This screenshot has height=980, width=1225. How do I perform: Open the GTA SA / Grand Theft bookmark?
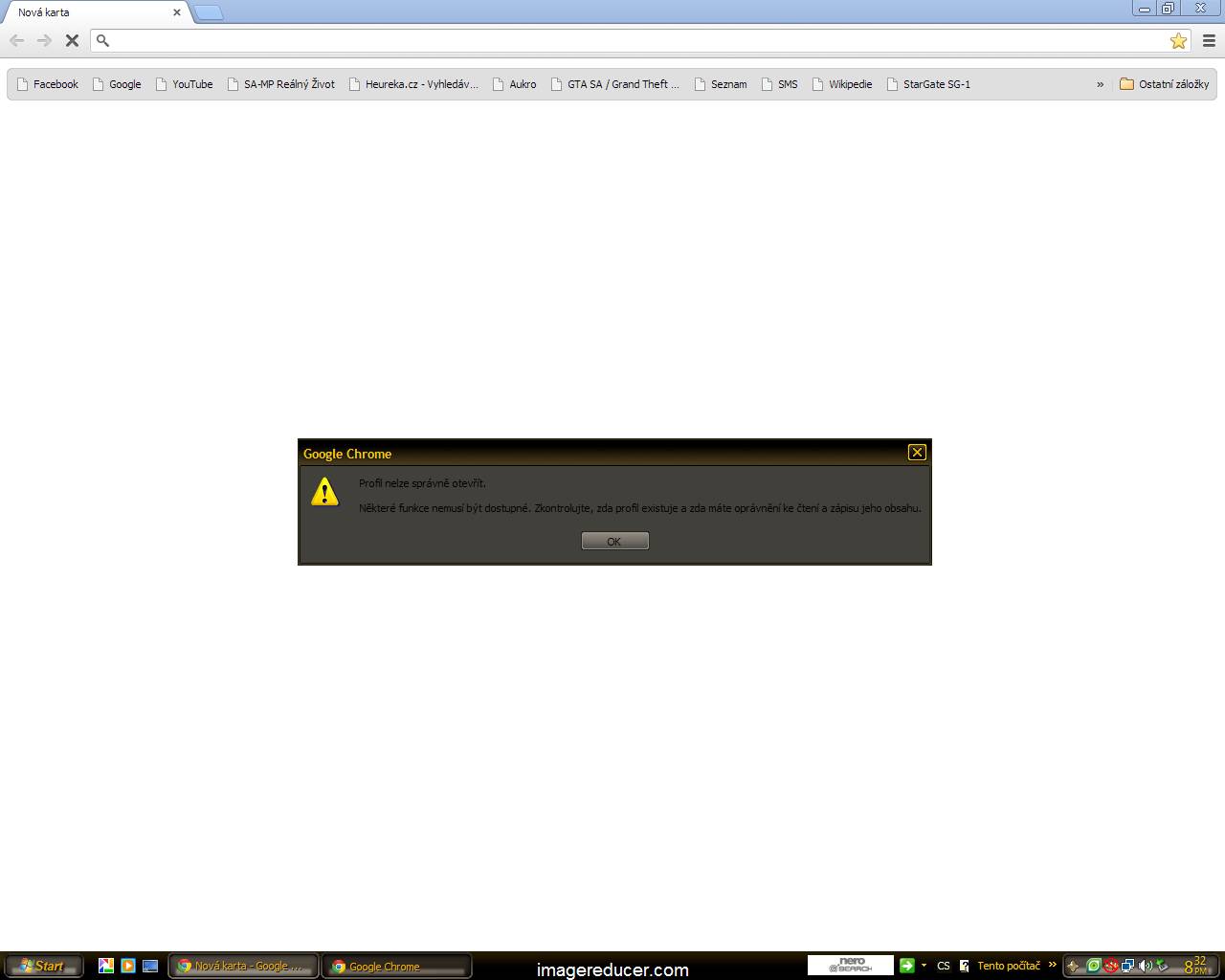615,84
